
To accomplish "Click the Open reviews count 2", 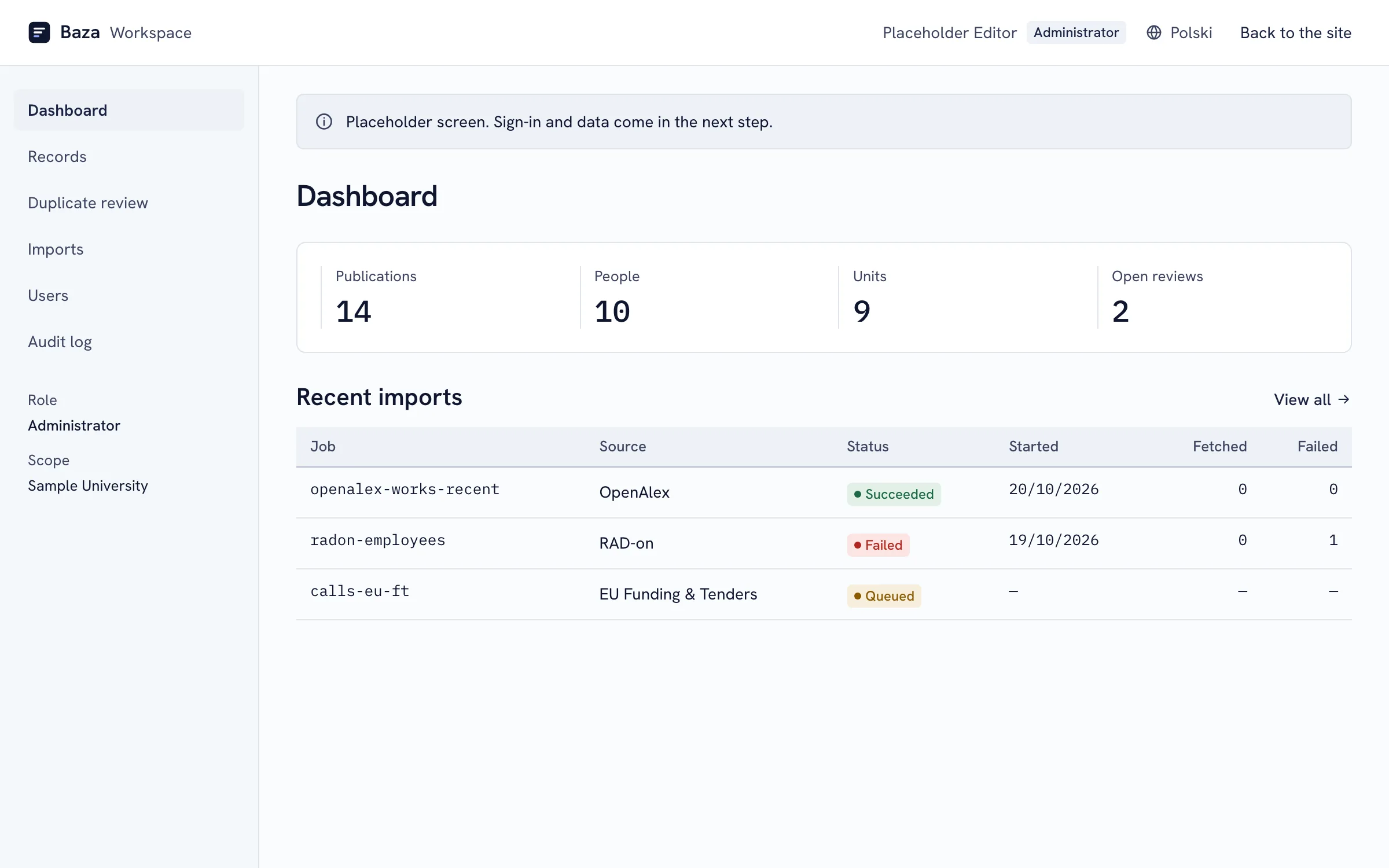I will [x=1120, y=311].
